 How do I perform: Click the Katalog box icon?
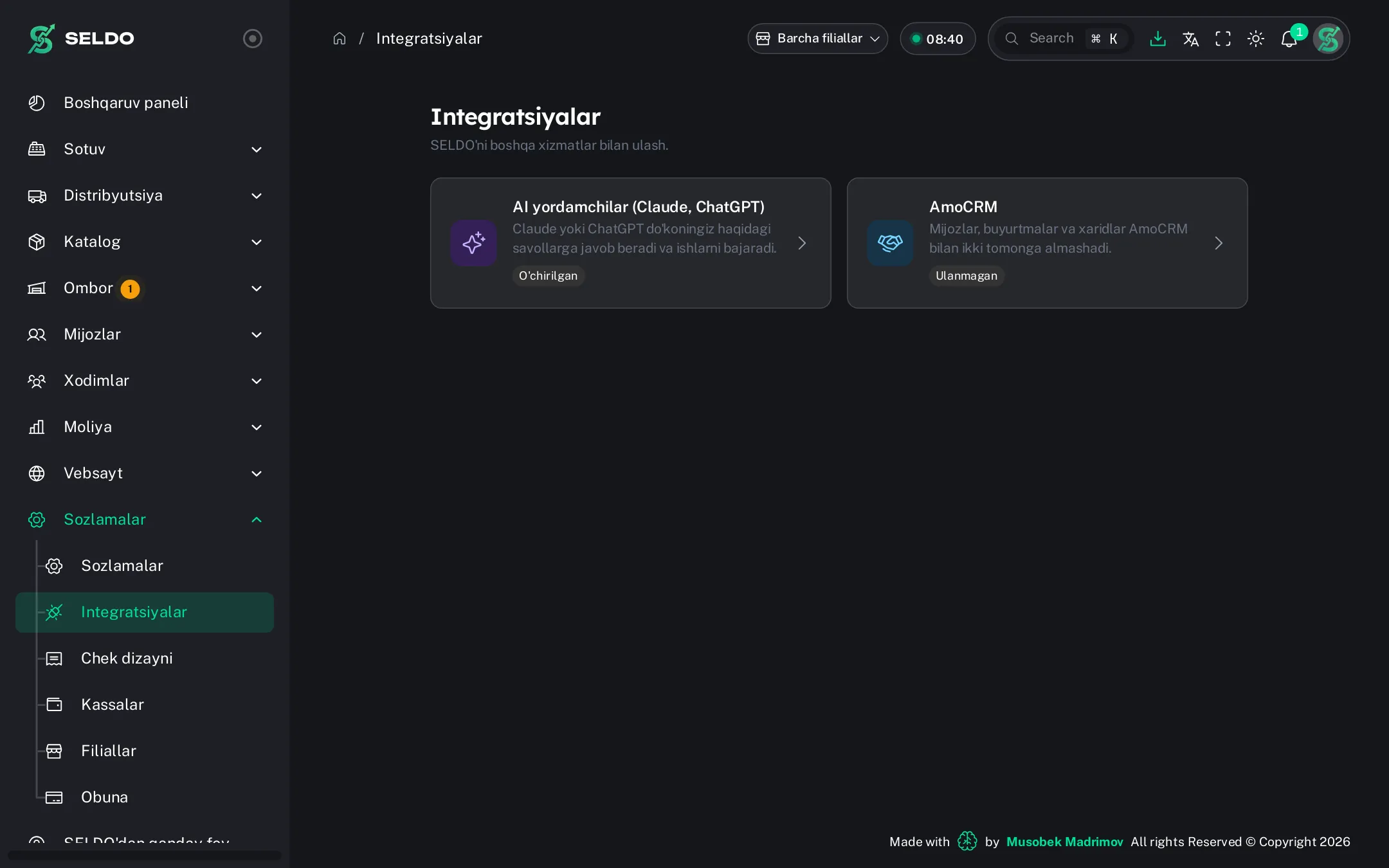coord(37,242)
